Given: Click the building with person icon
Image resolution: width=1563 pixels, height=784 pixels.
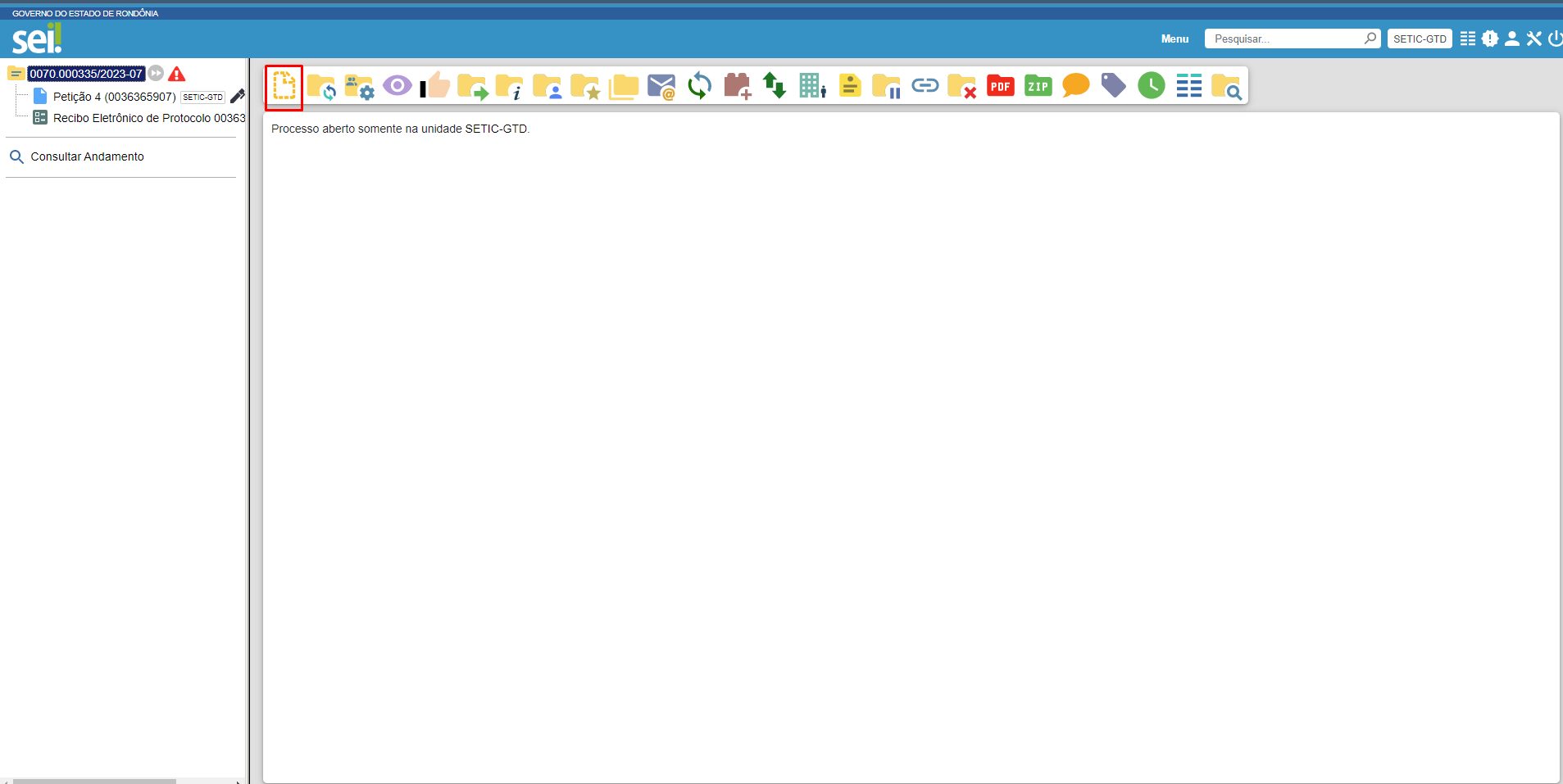Looking at the screenshot, I should click(x=812, y=85).
